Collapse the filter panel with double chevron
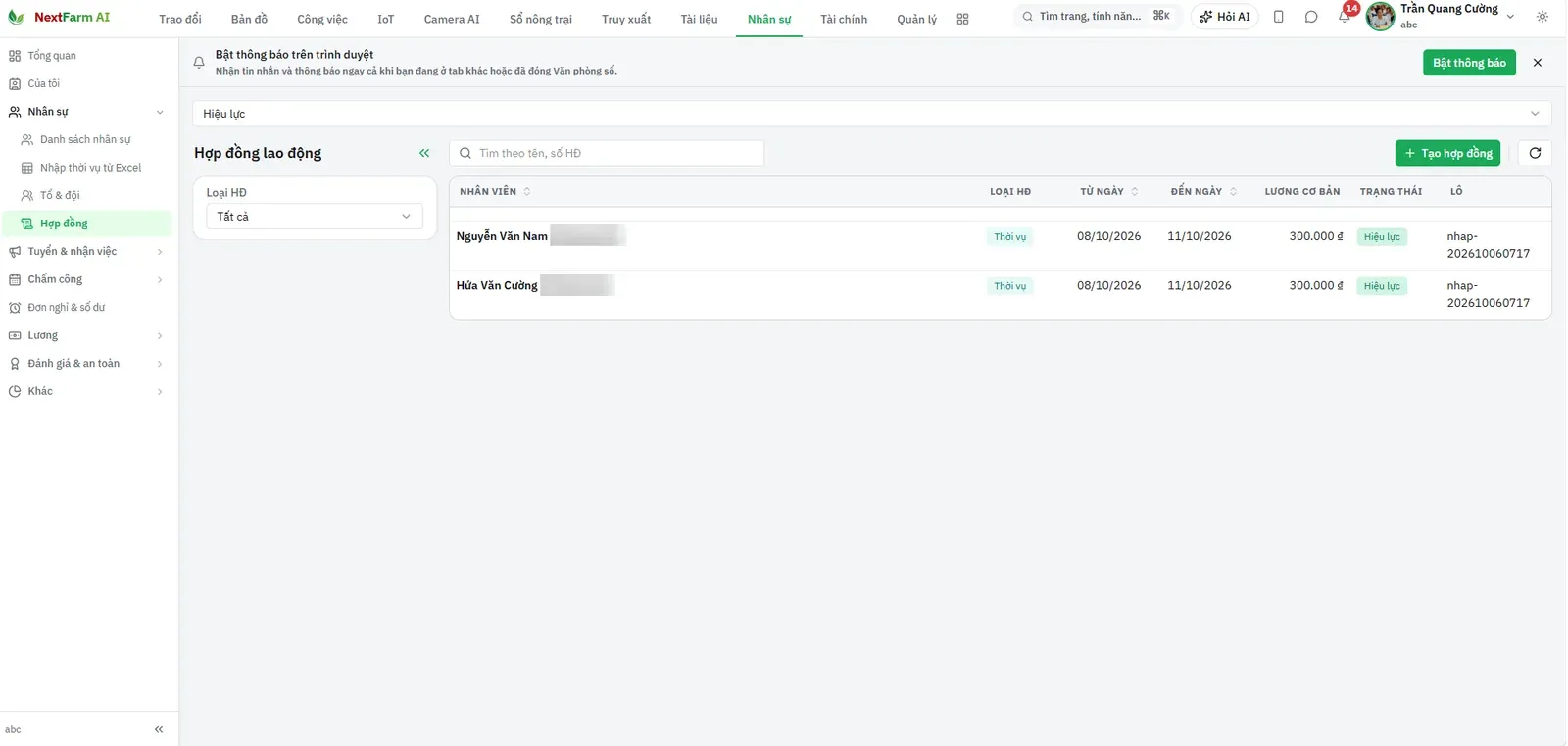The width and height of the screenshot is (1568, 746). (424, 153)
